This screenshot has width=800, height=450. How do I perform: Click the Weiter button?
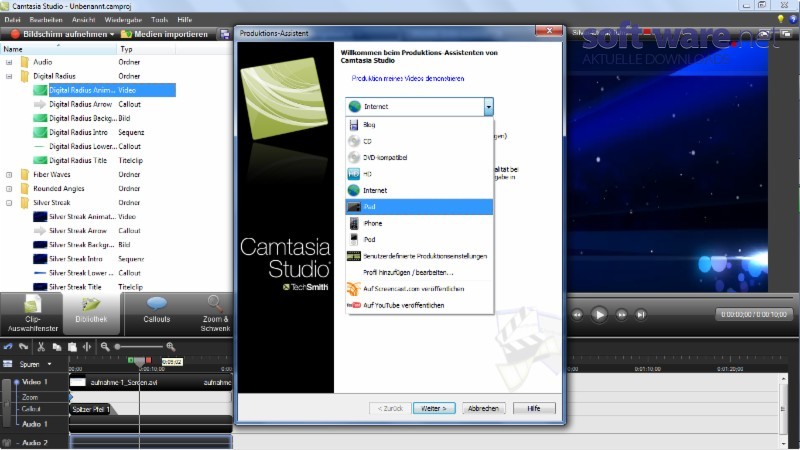click(x=434, y=408)
